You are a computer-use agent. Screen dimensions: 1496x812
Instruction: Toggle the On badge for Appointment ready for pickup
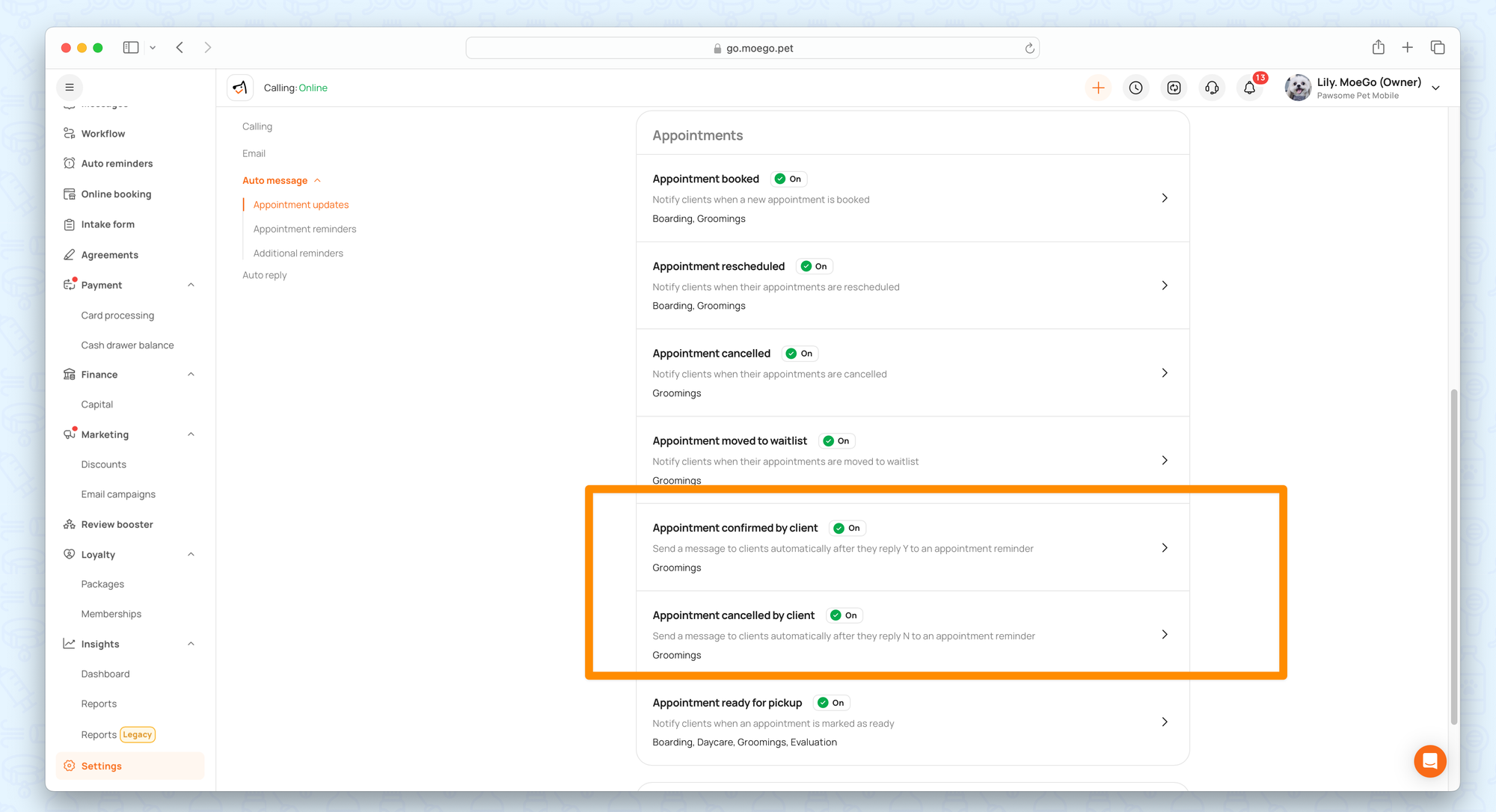(832, 703)
